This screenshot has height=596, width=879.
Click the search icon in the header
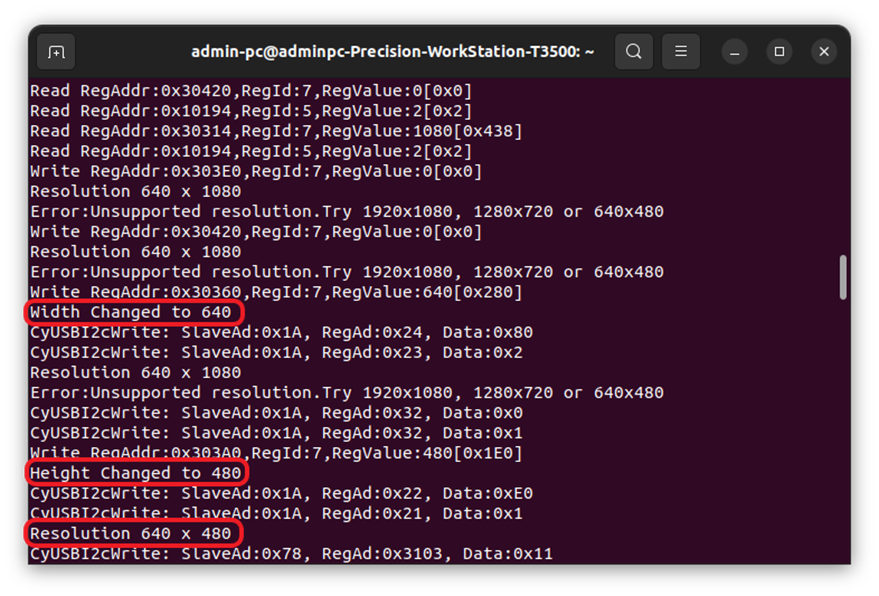(x=634, y=51)
